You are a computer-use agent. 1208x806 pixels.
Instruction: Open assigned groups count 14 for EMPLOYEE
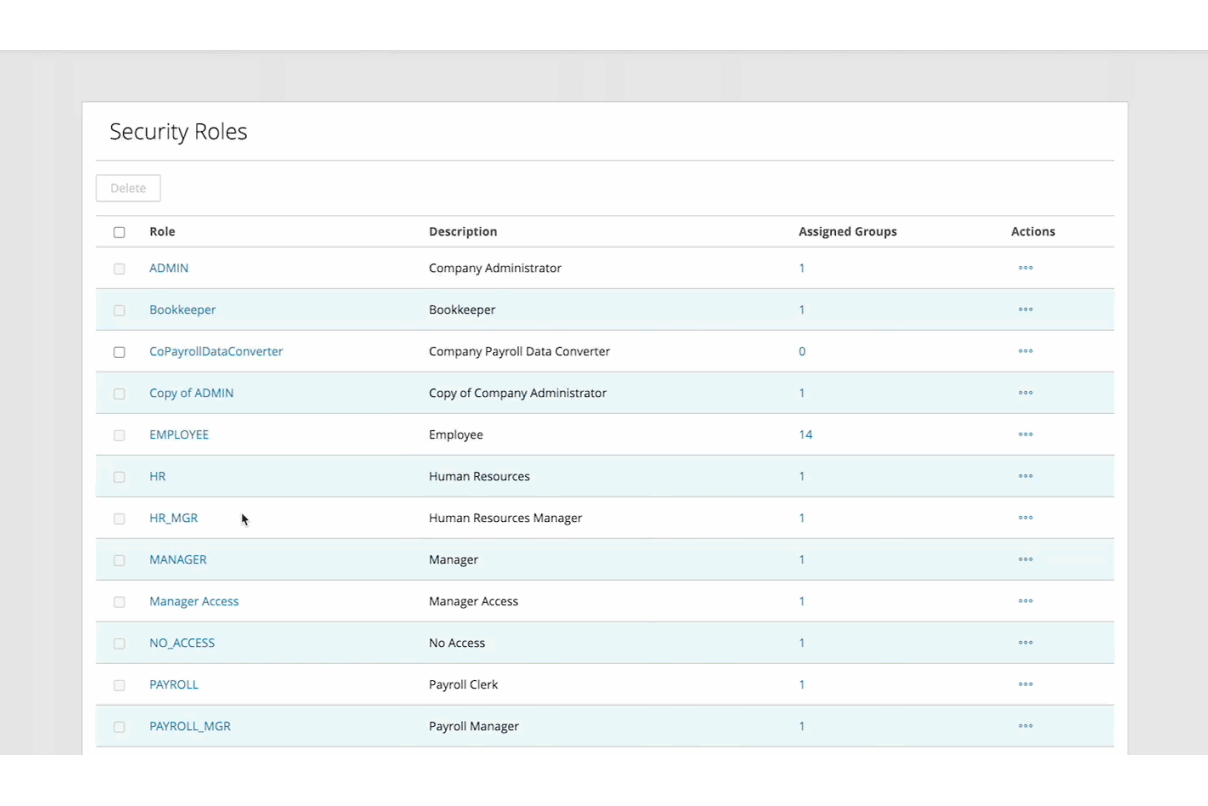pos(805,435)
